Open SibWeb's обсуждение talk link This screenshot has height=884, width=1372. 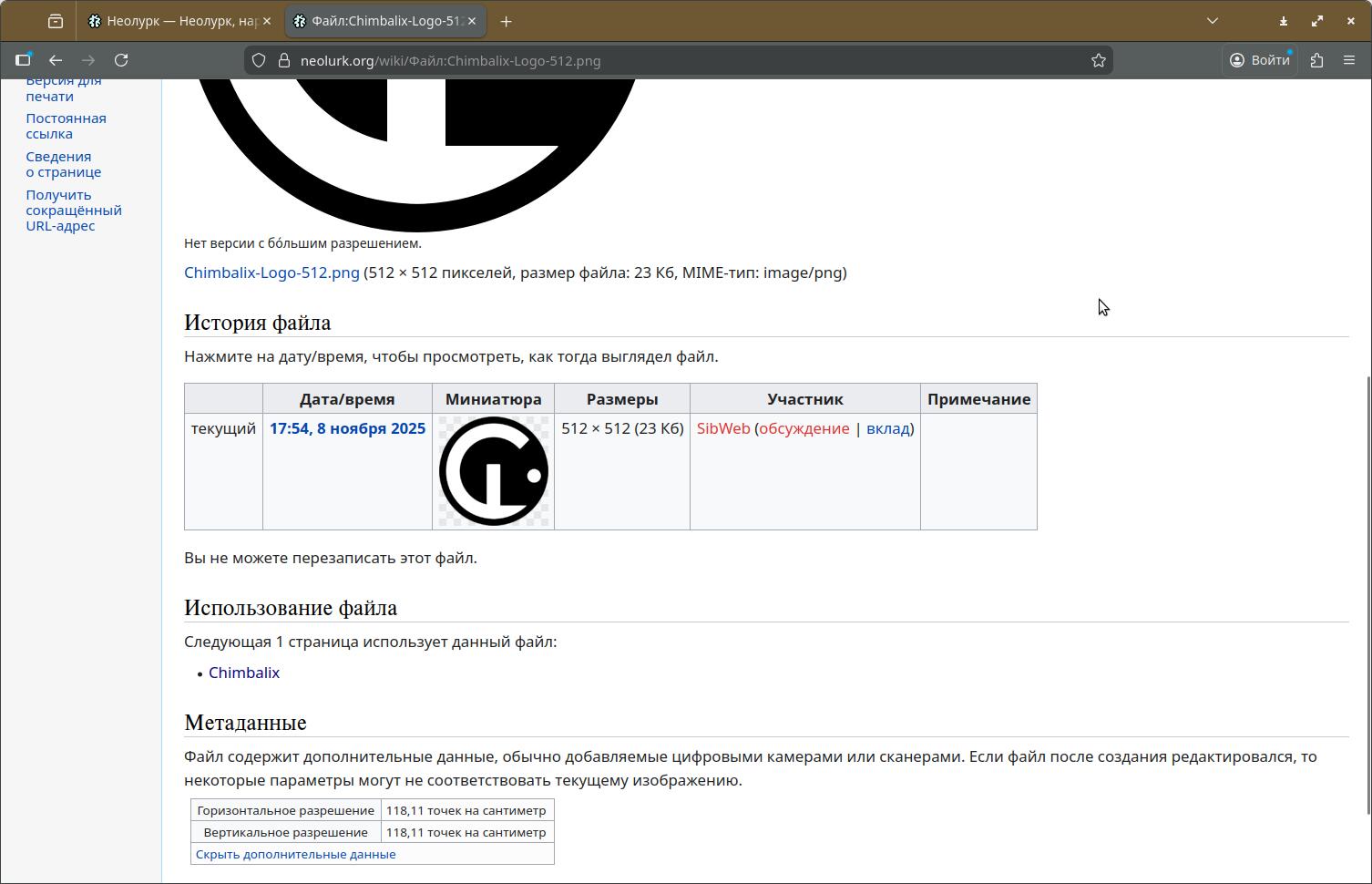804,428
